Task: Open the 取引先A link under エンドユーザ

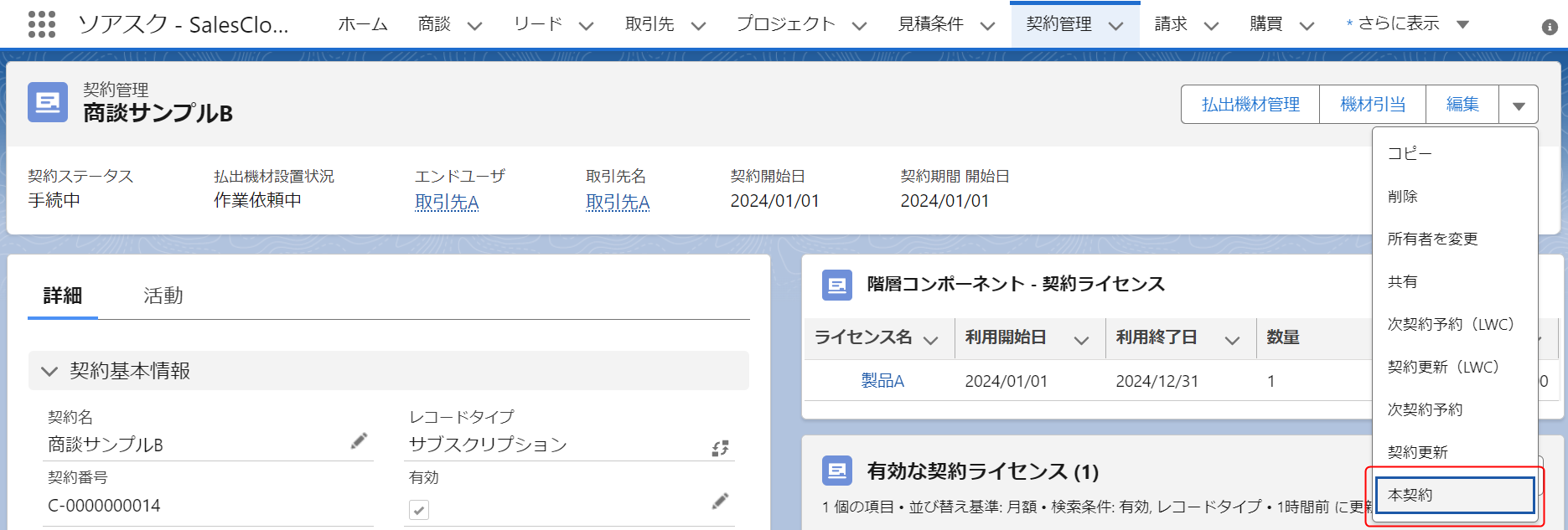Action: (x=447, y=202)
